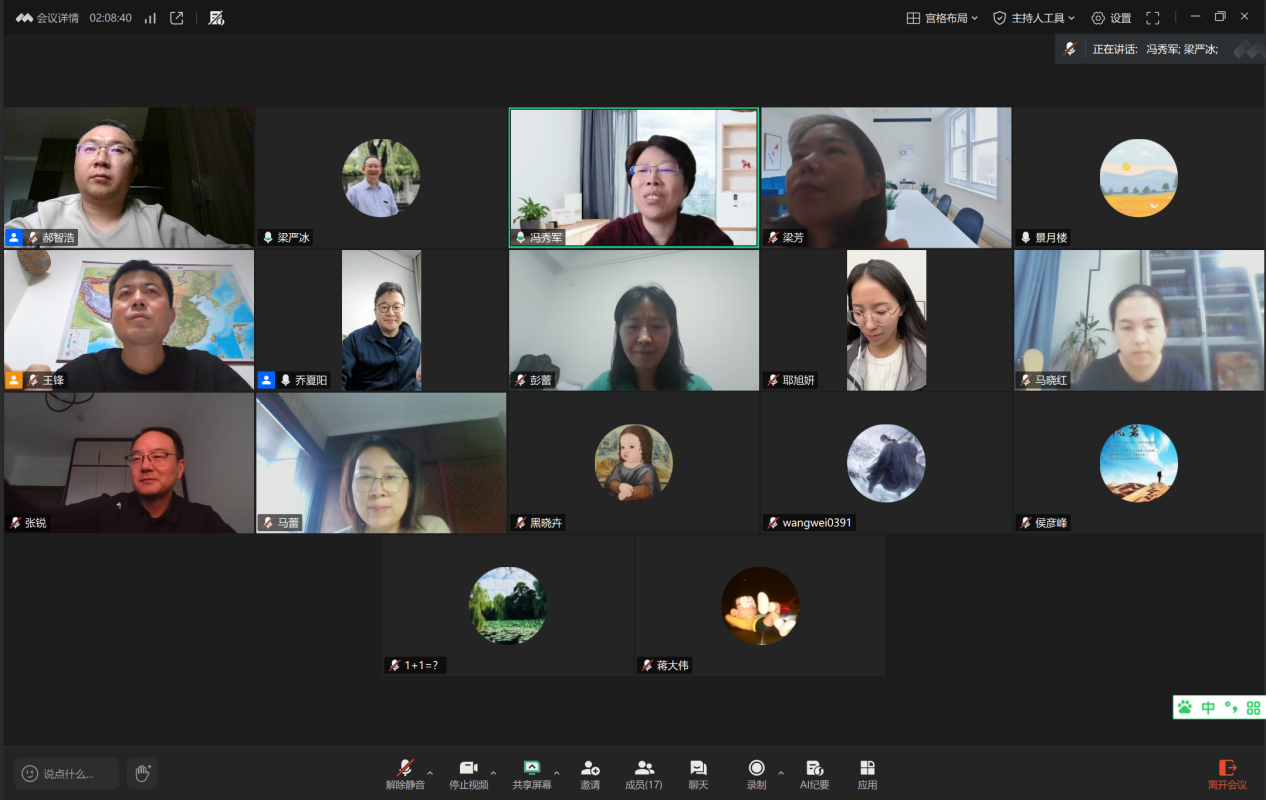1266x800 pixels.
Task: Open the 成员(17) members panel
Action: (644, 773)
